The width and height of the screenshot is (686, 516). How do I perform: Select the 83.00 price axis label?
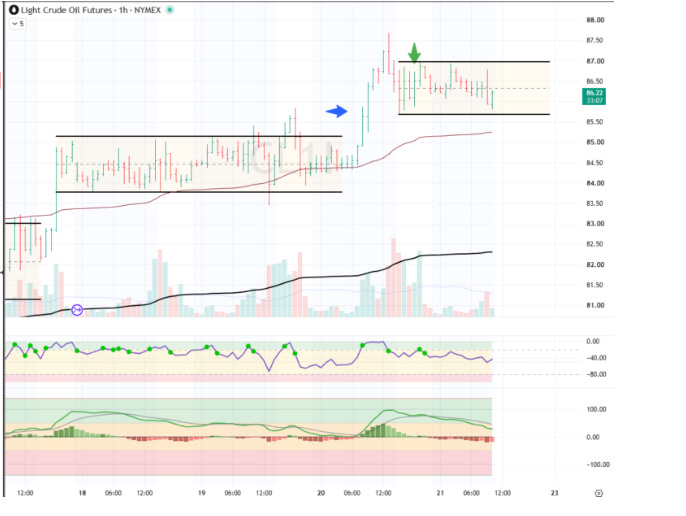[595, 224]
